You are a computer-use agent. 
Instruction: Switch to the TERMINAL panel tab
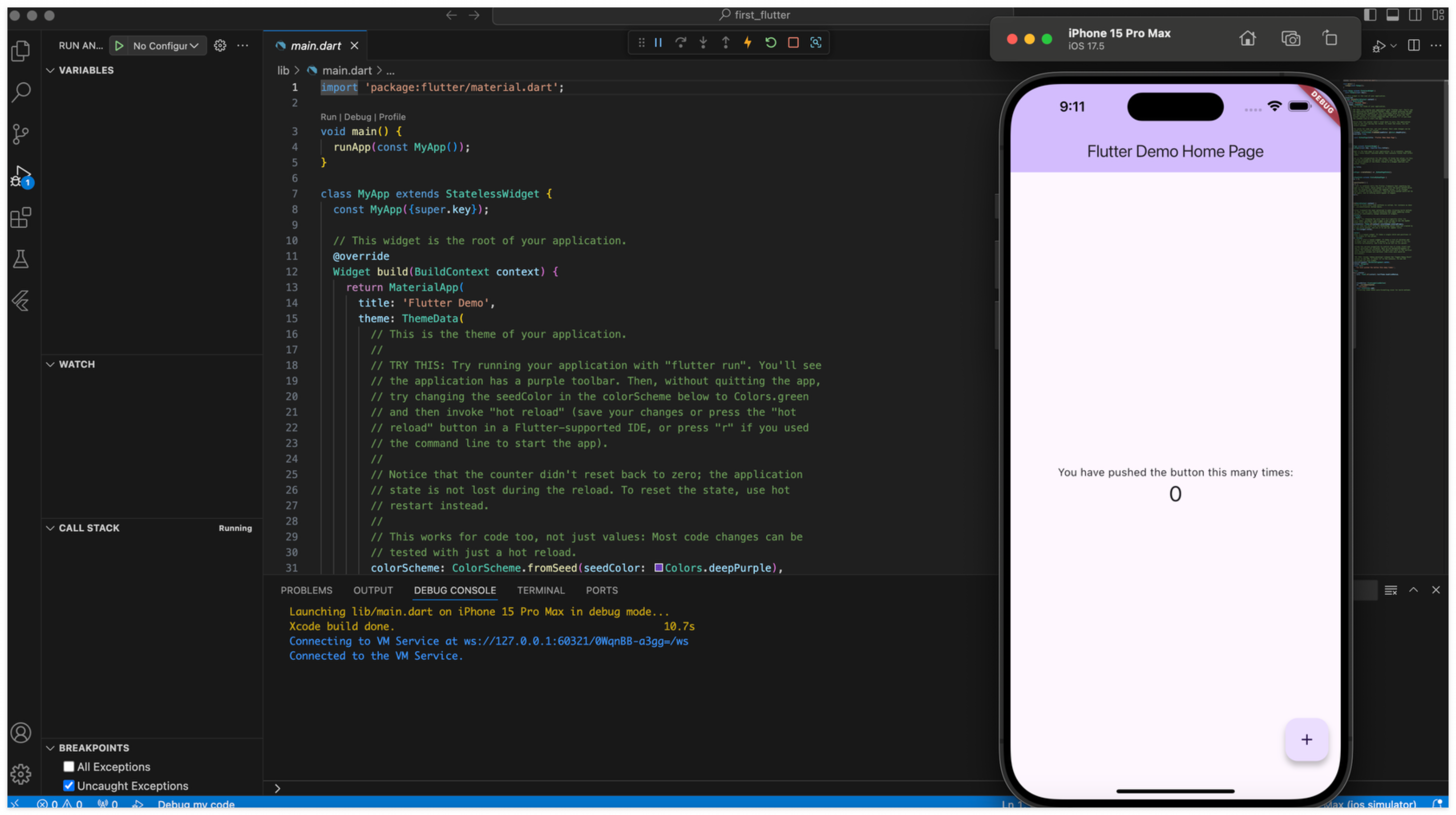[540, 590]
